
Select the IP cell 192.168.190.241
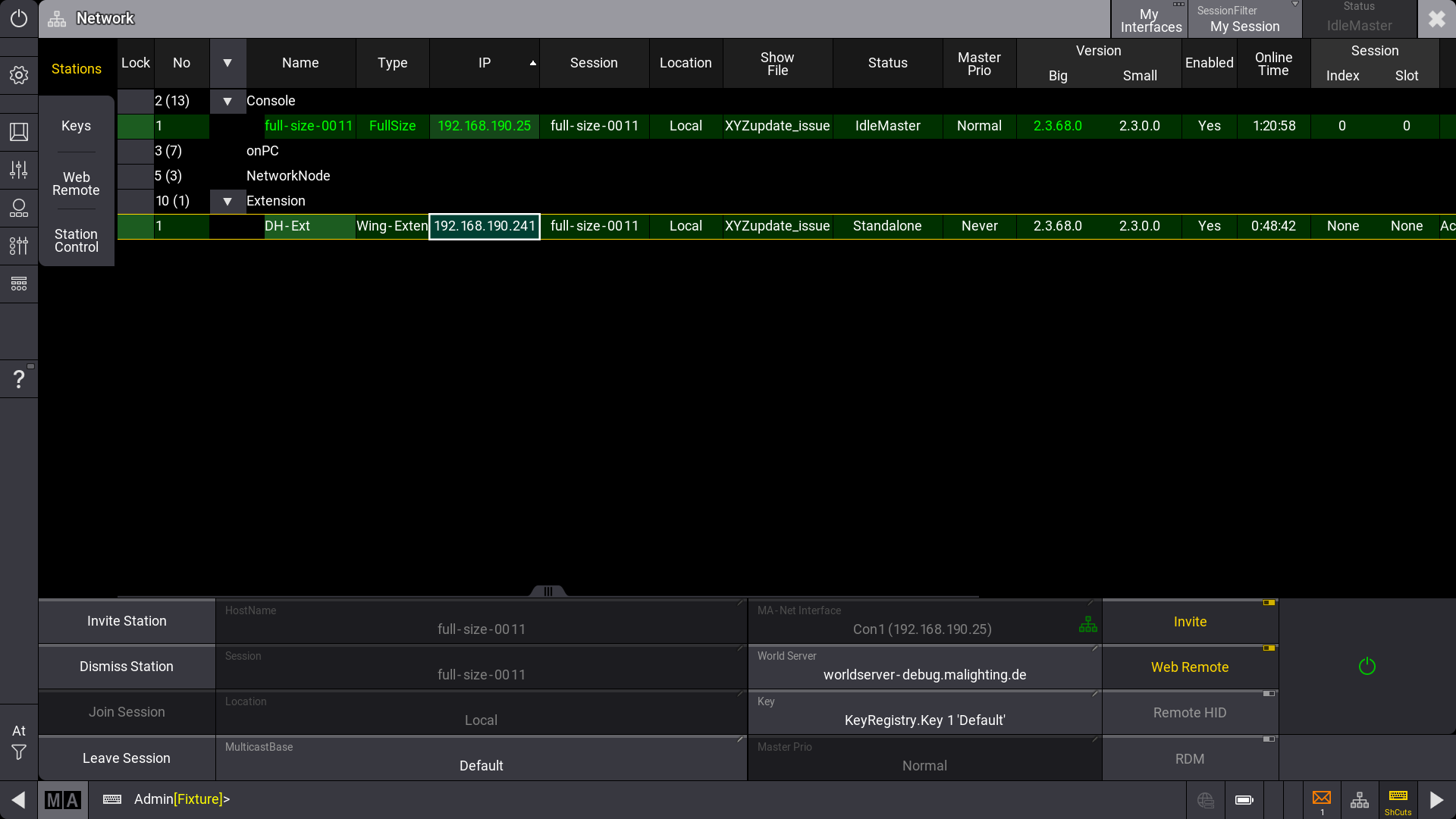(x=485, y=226)
